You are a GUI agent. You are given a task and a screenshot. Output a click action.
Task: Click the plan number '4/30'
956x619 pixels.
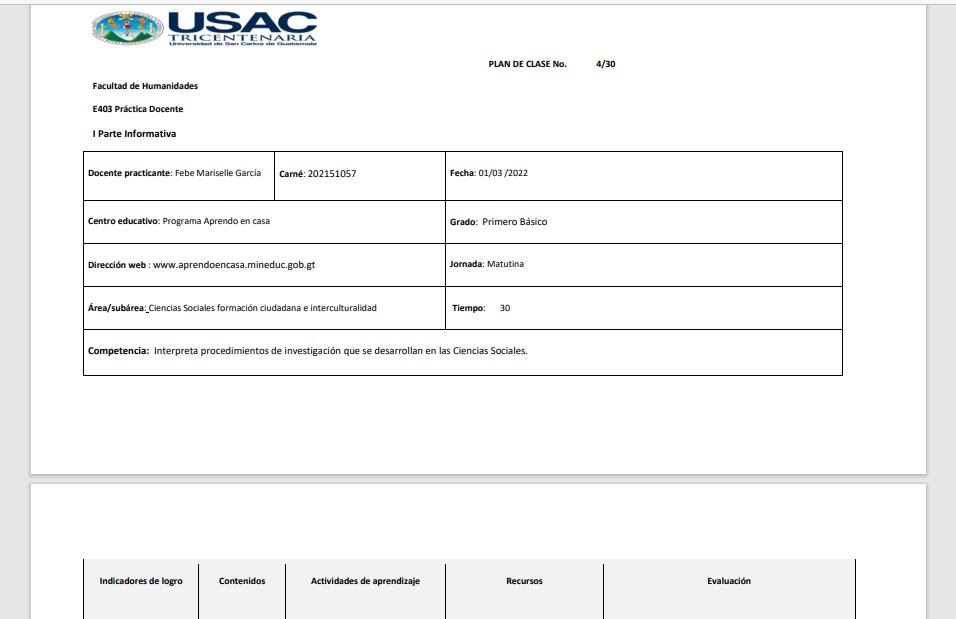click(x=605, y=64)
